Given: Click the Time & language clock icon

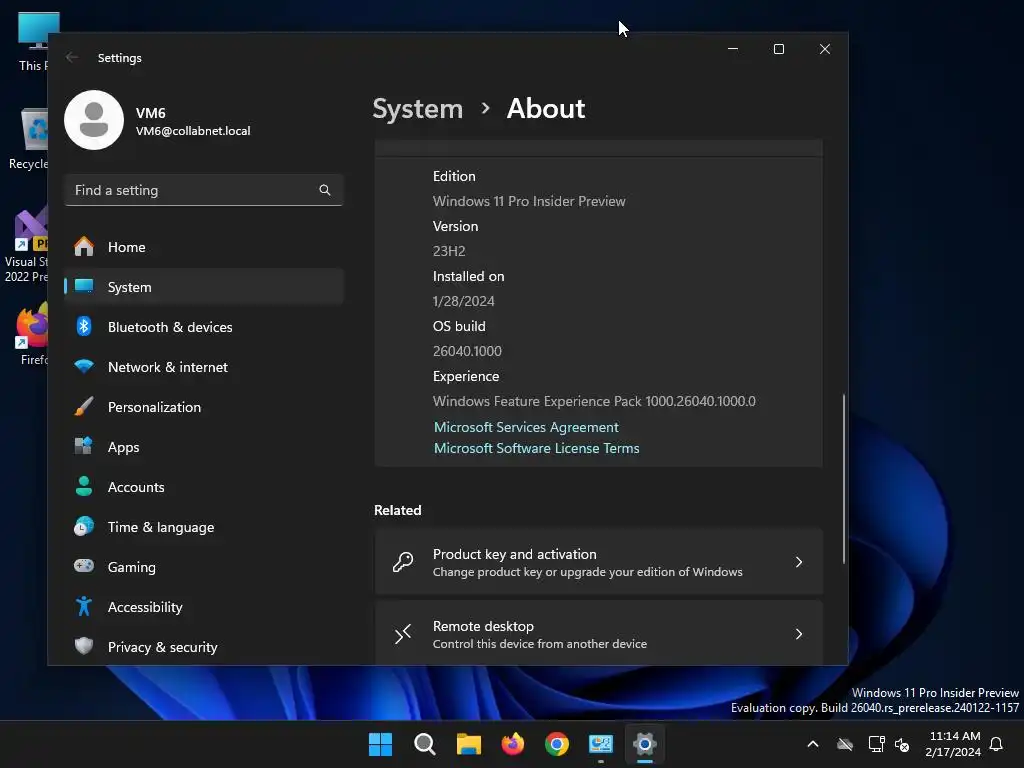Looking at the screenshot, I should click(84, 526).
